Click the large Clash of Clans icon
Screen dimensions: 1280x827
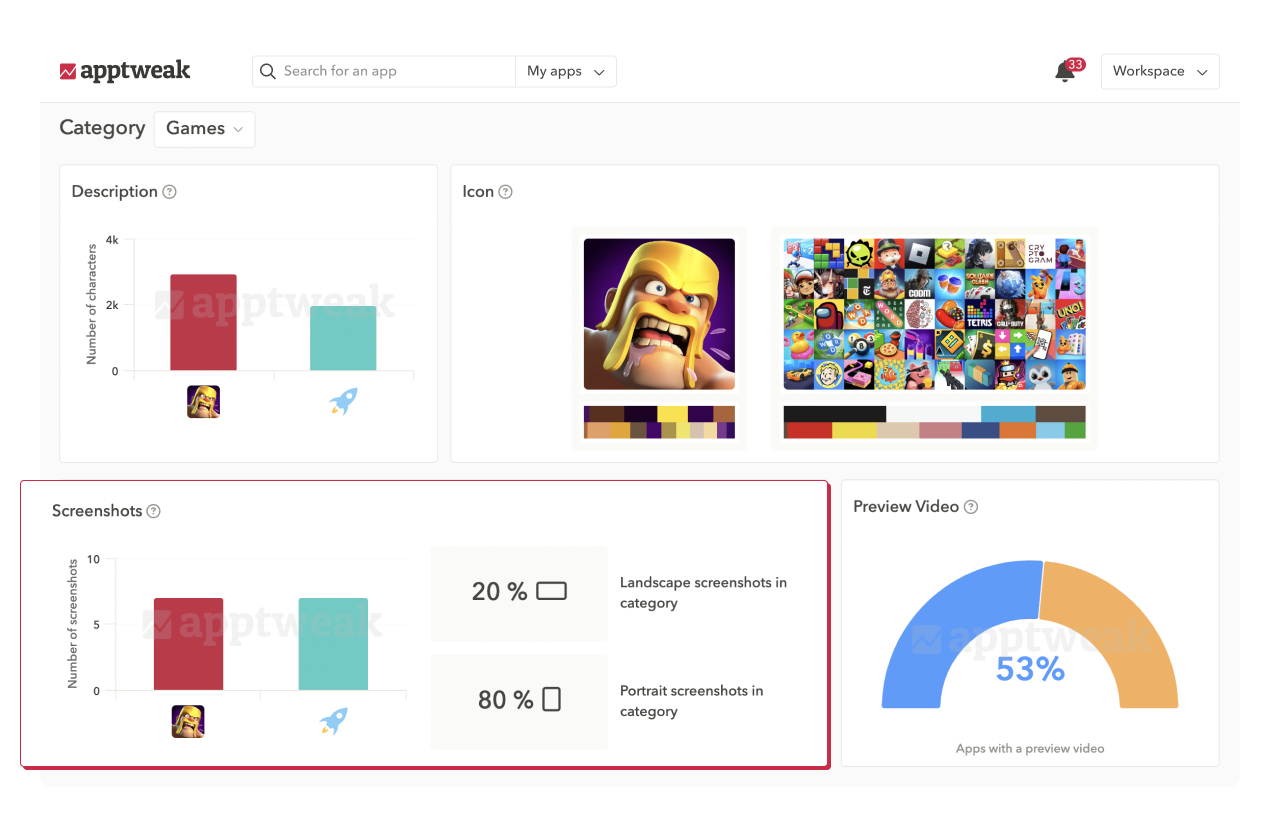click(659, 314)
